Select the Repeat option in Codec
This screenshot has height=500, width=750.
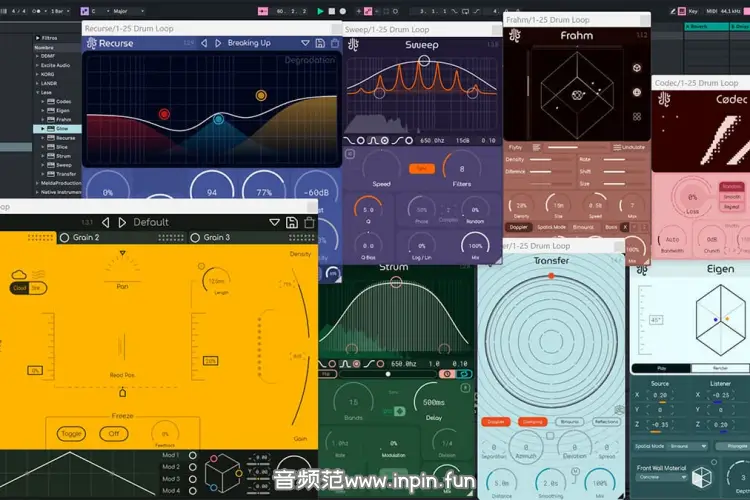pyautogui.click(x=731, y=207)
